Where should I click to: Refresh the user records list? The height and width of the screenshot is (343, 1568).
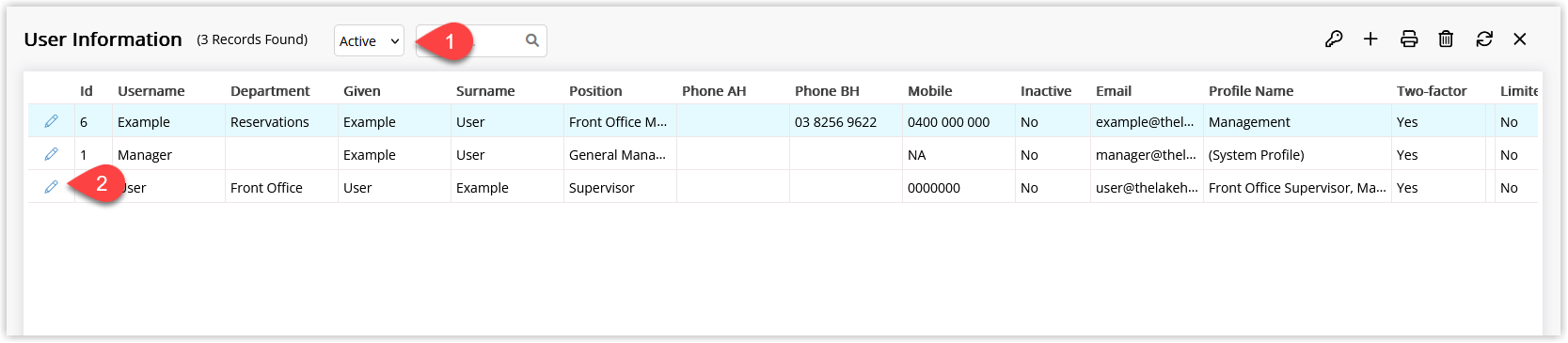pyautogui.click(x=1484, y=39)
